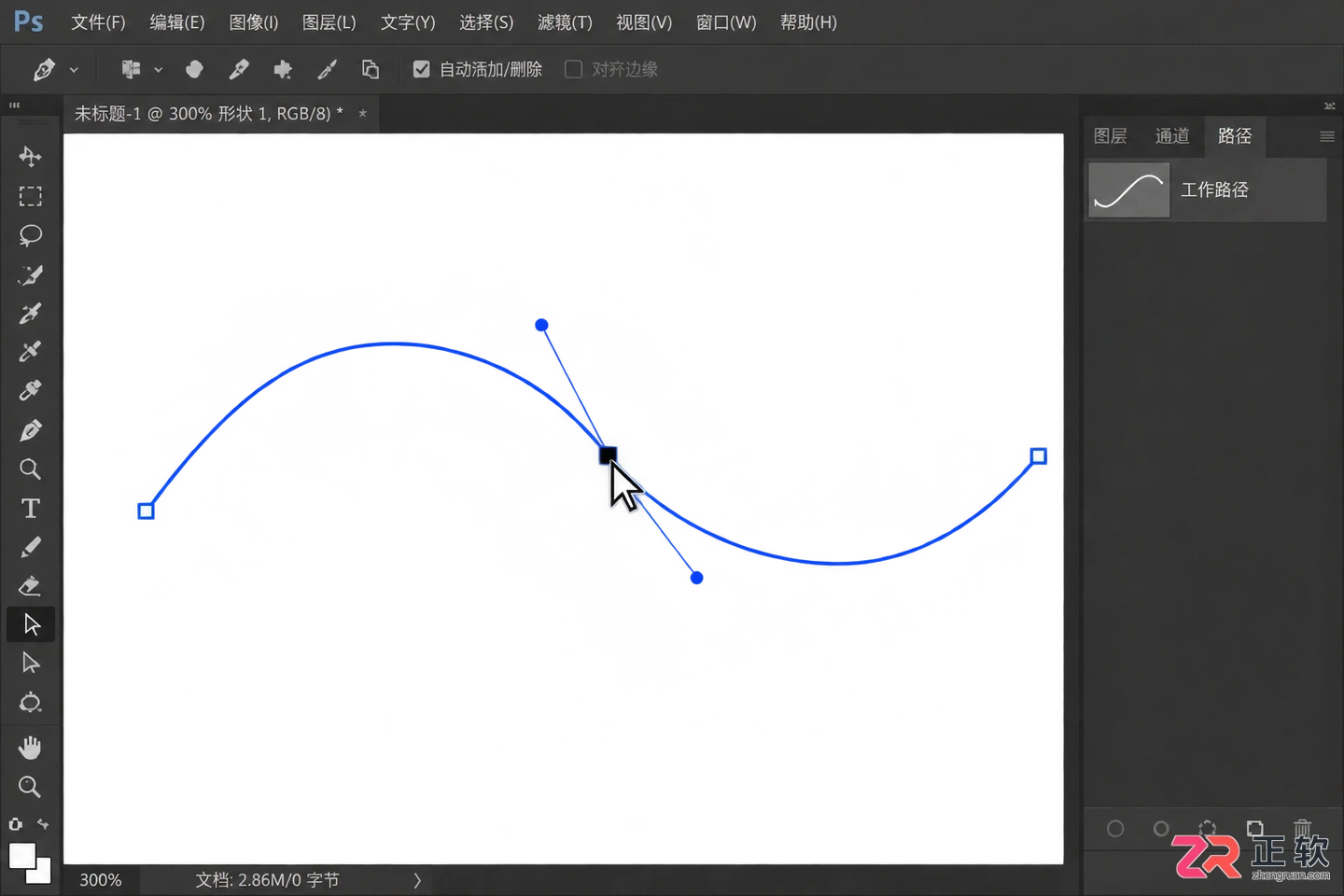Select the Move tool
The width and height of the screenshot is (1344, 896).
tap(30, 156)
